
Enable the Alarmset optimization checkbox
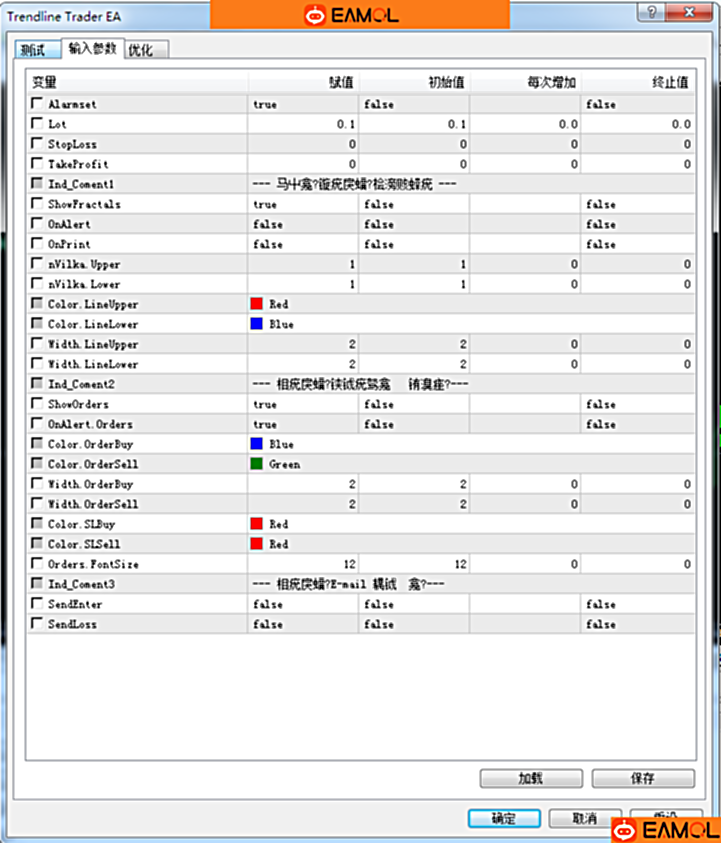(x=37, y=104)
